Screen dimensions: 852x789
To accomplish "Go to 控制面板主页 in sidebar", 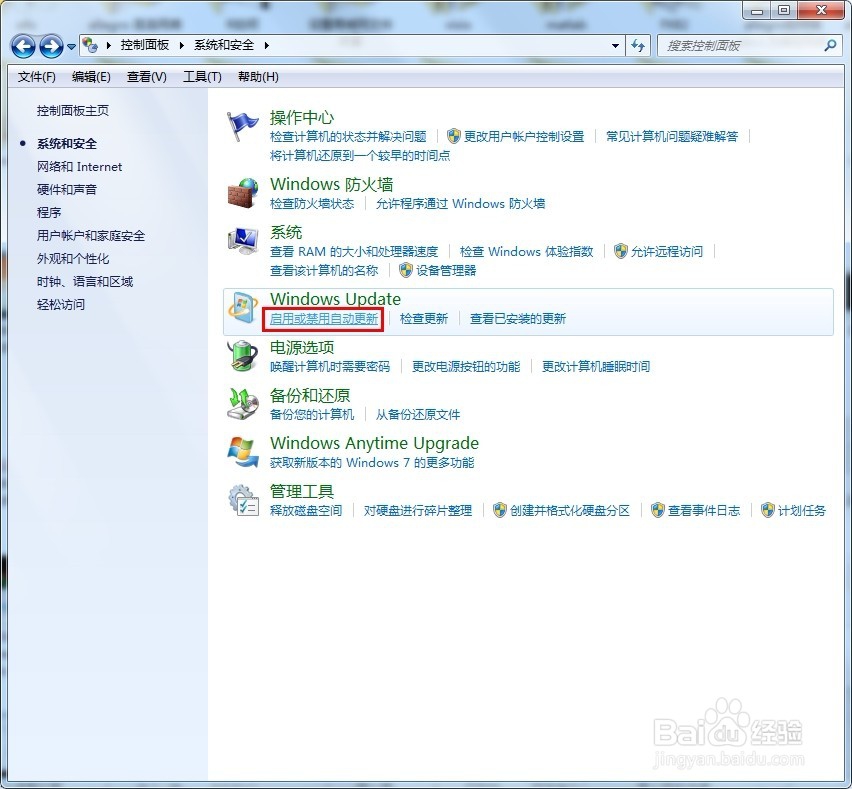I will [73, 111].
